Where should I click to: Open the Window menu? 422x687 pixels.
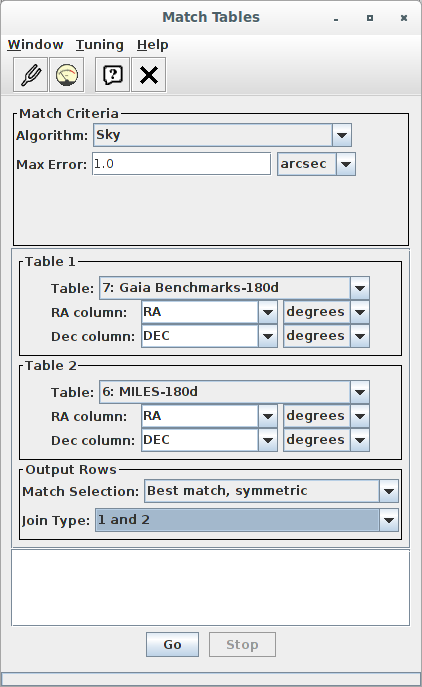click(35, 45)
